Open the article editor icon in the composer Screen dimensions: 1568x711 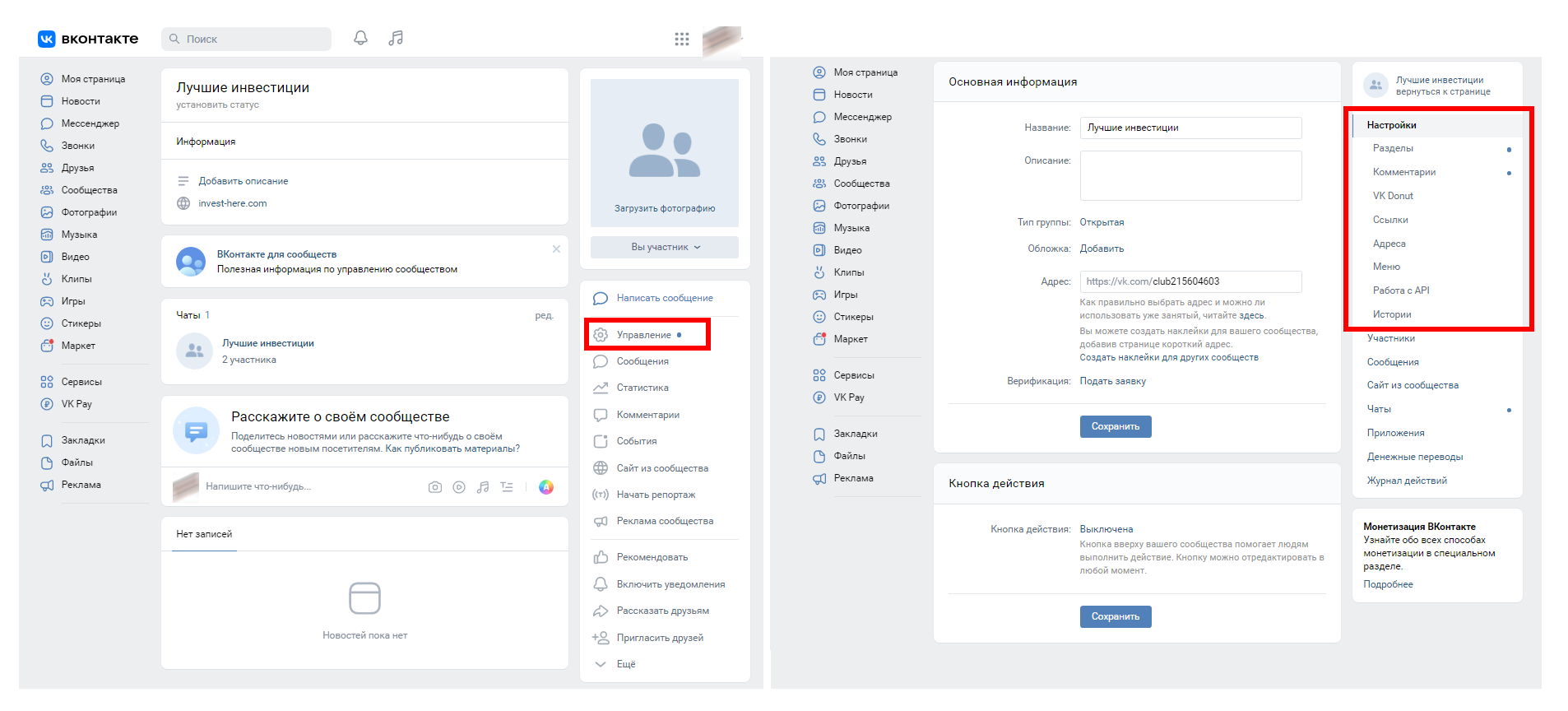(507, 487)
